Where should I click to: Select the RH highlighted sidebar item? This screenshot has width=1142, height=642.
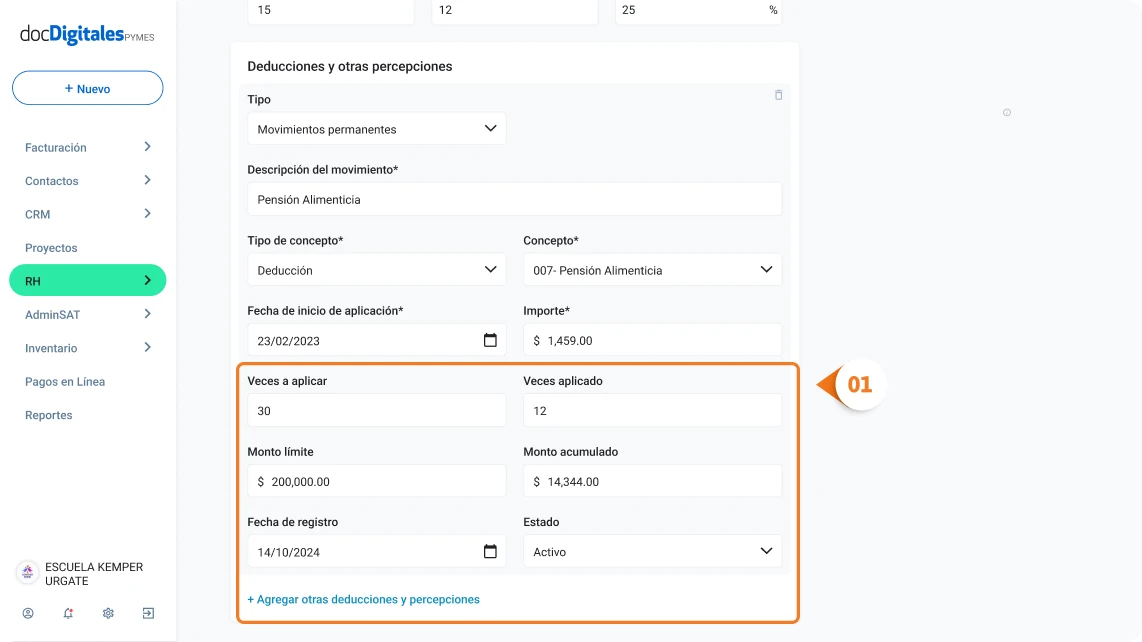click(x=87, y=281)
